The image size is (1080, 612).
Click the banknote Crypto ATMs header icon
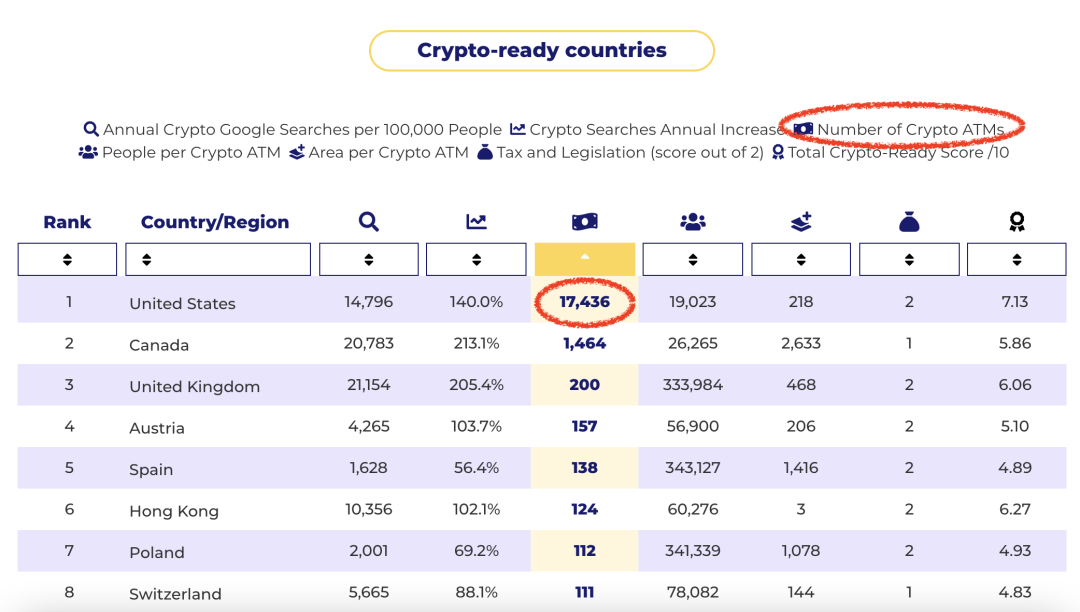point(585,222)
